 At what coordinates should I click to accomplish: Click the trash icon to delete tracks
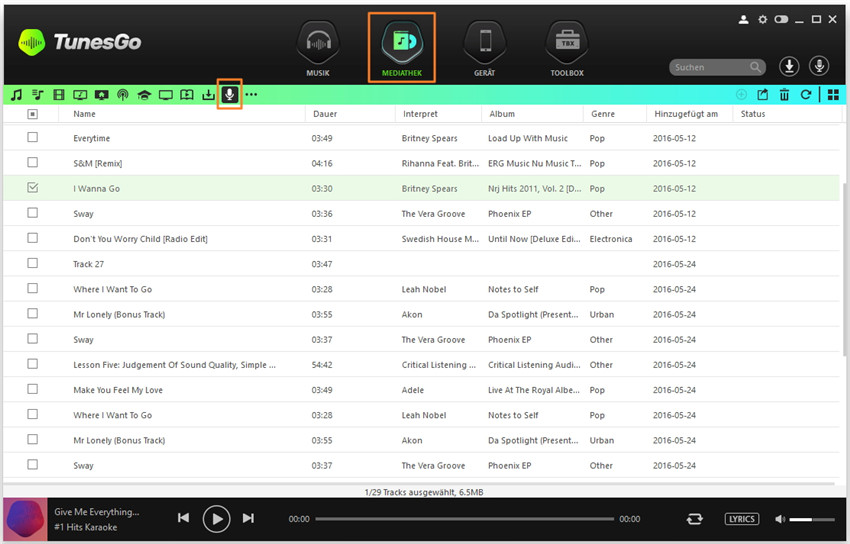tap(784, 95)
